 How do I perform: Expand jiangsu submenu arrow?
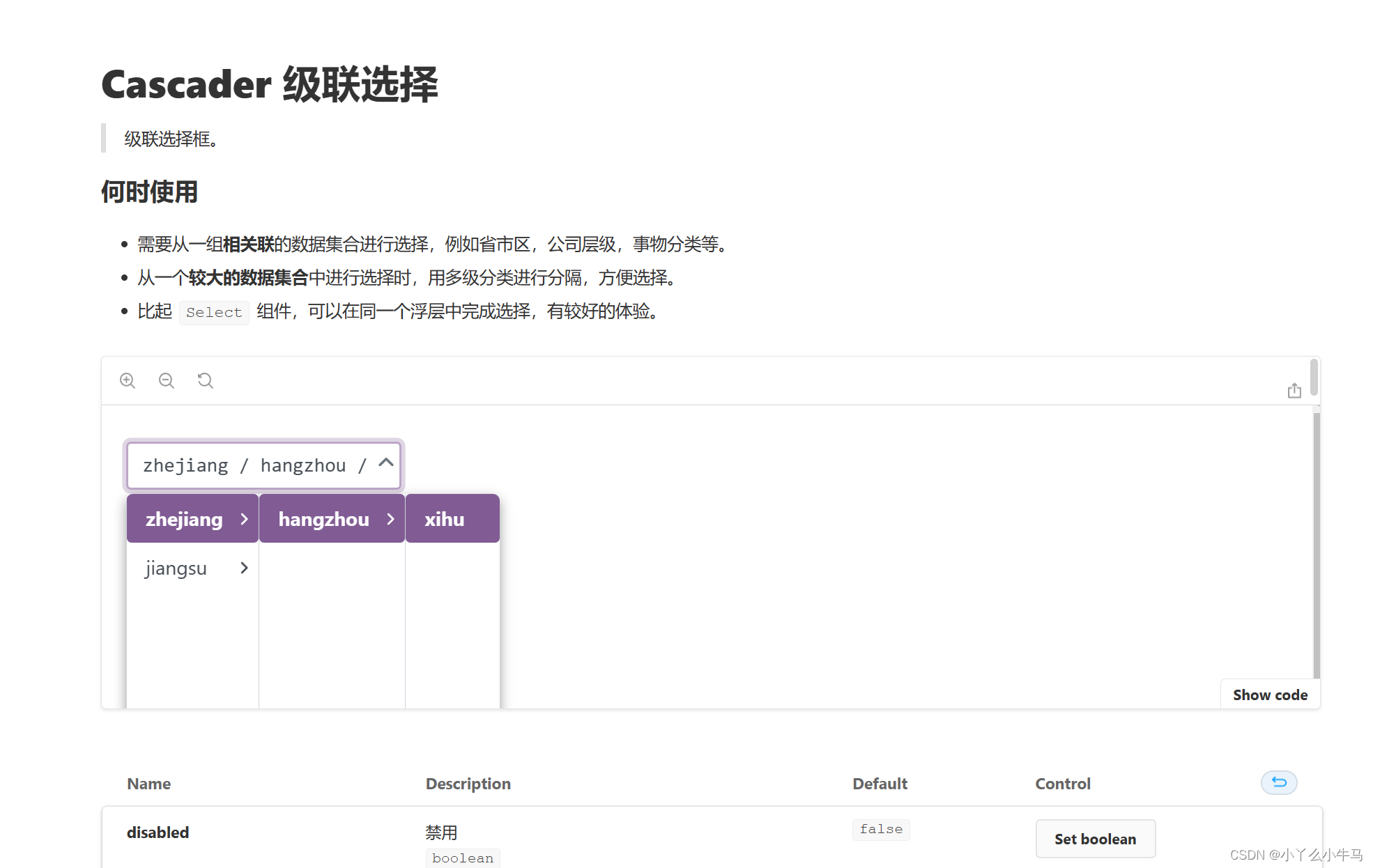click(244, 568)
